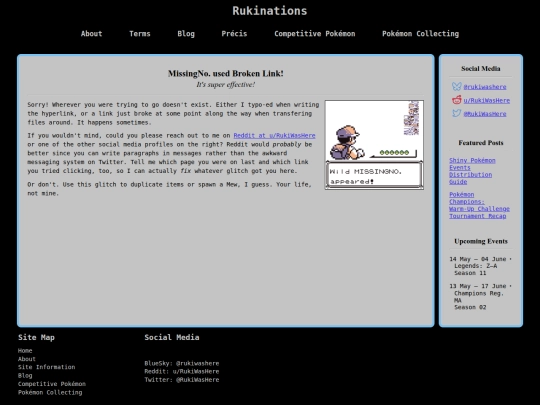
Task: Open the About nav item
Action: [x=91, y=34]
